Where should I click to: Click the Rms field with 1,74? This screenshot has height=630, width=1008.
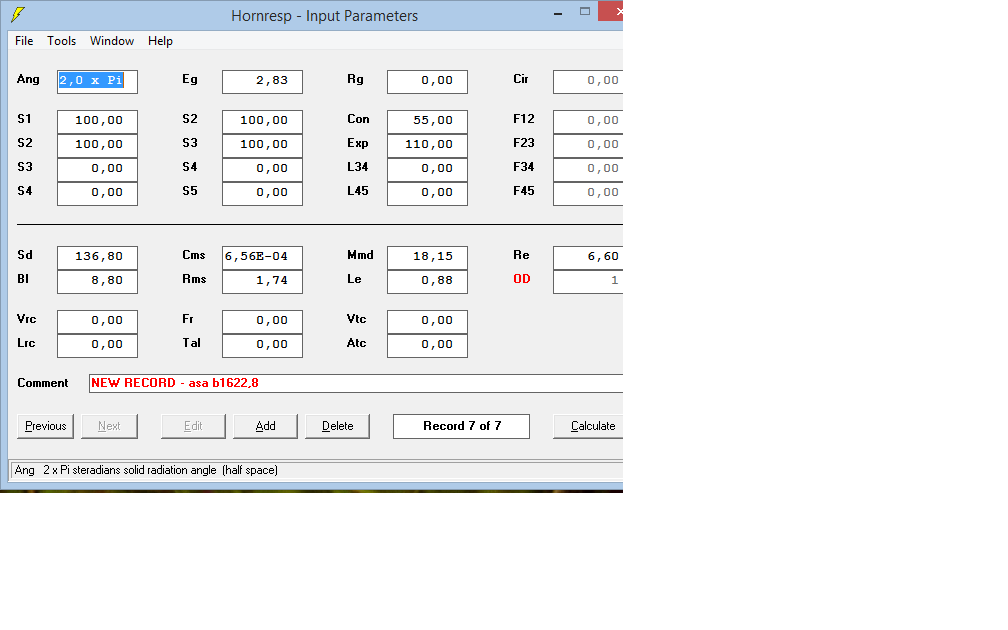262,282
